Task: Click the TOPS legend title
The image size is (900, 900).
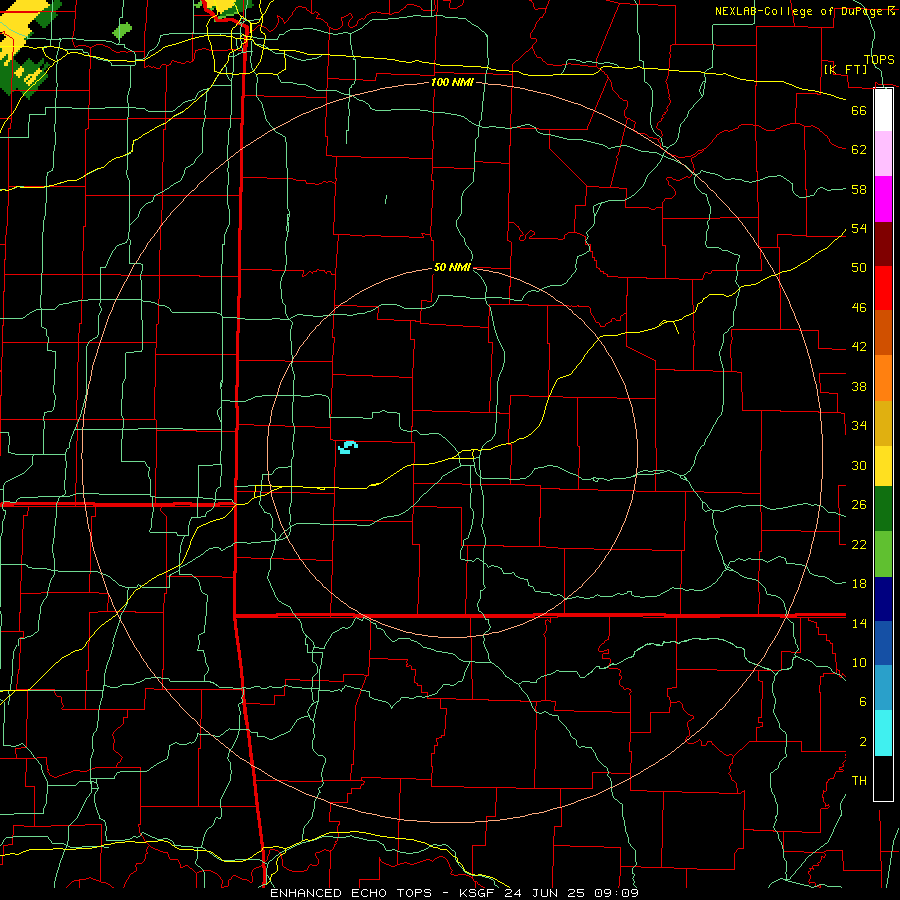Action: pyautogui.click(x=879, y=59)
